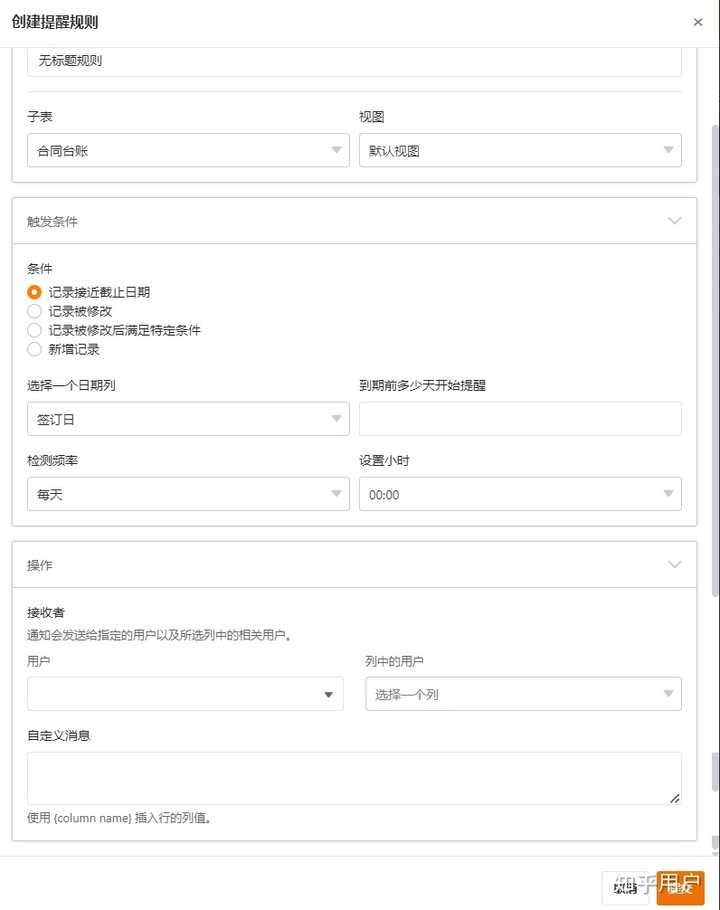This screenshot has height=910, width=720.
Task: Collapse the 操作 section
Action: [x=674, y=565]
